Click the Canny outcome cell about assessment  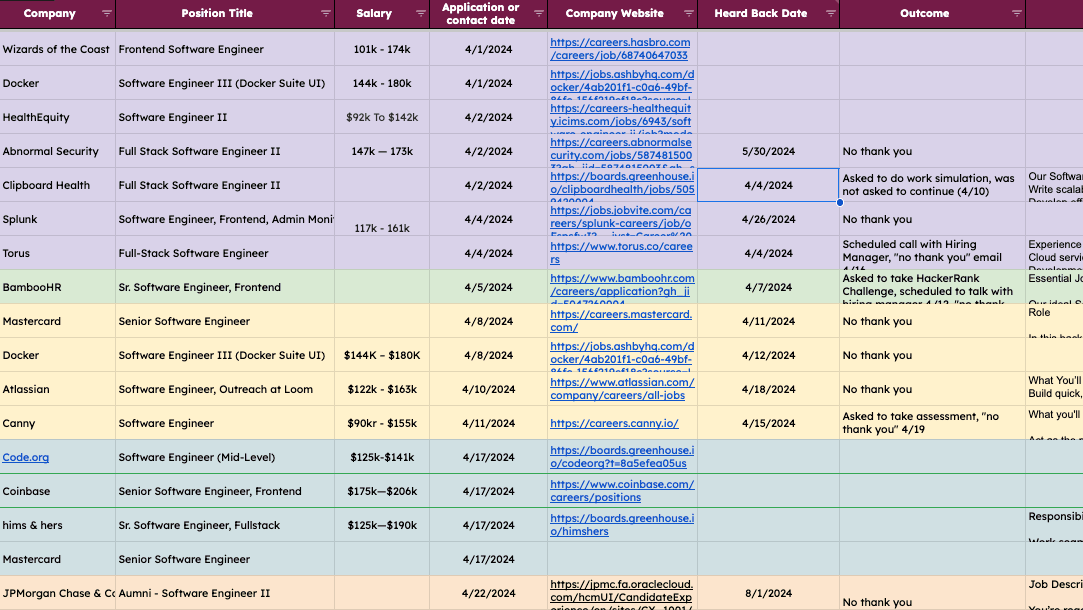(x=932, y=423)
